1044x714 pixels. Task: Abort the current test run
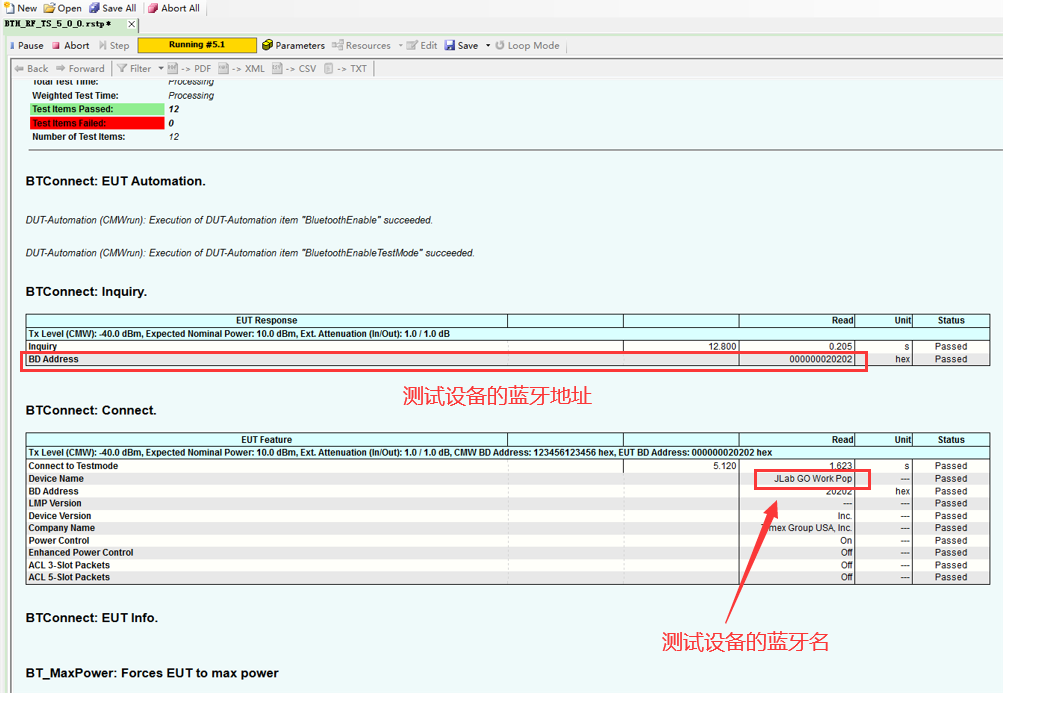tap(71, 45)
